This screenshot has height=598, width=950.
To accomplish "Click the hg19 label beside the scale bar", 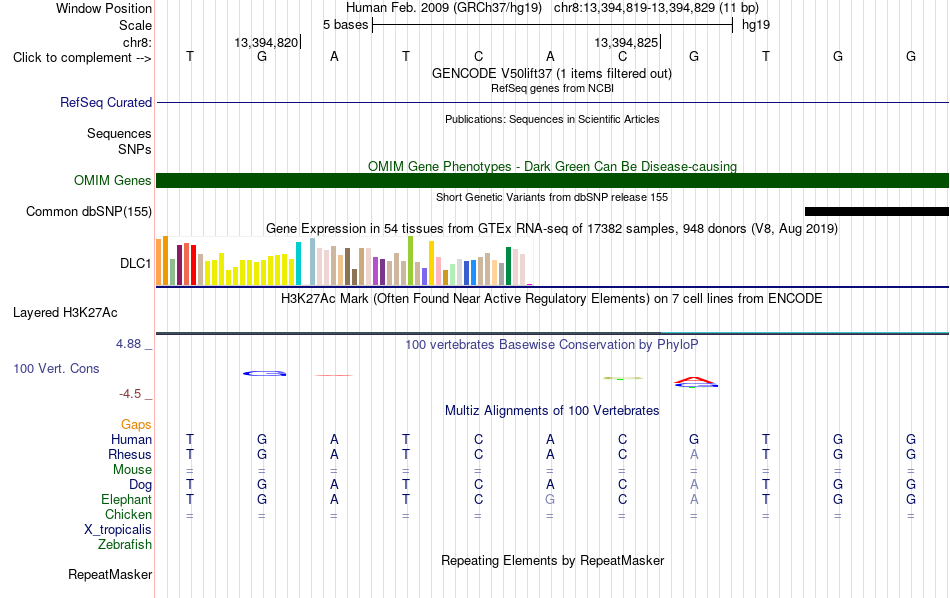I will (756, 25).
